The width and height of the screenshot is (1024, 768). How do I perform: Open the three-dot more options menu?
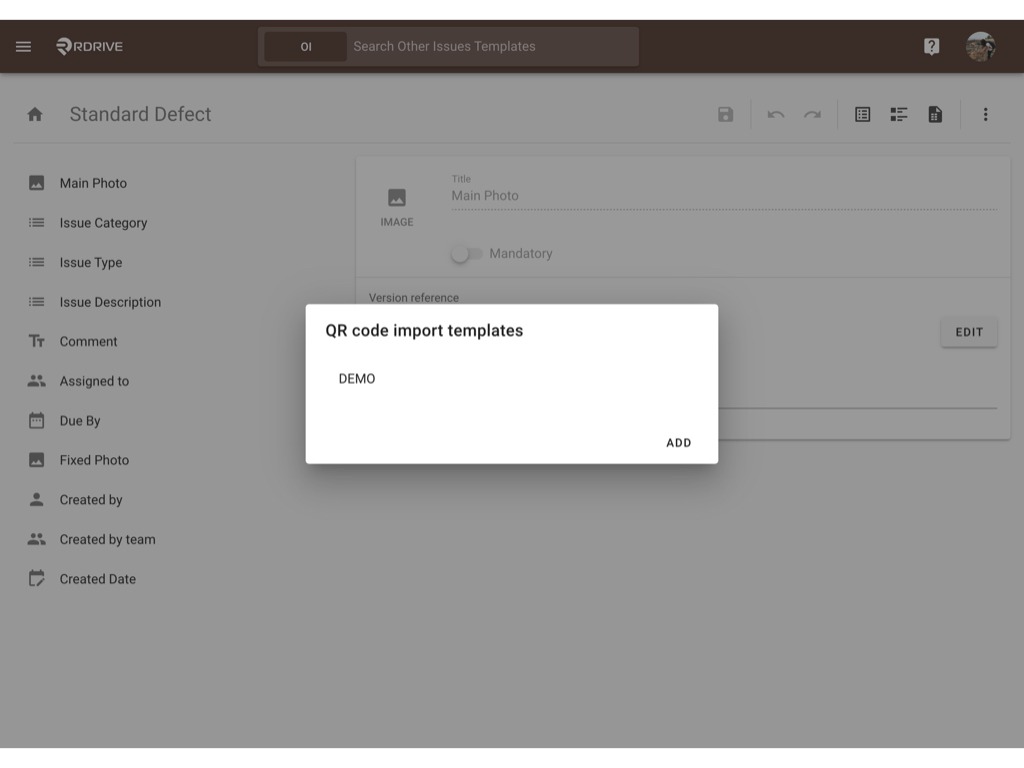(x=985, y=115)
